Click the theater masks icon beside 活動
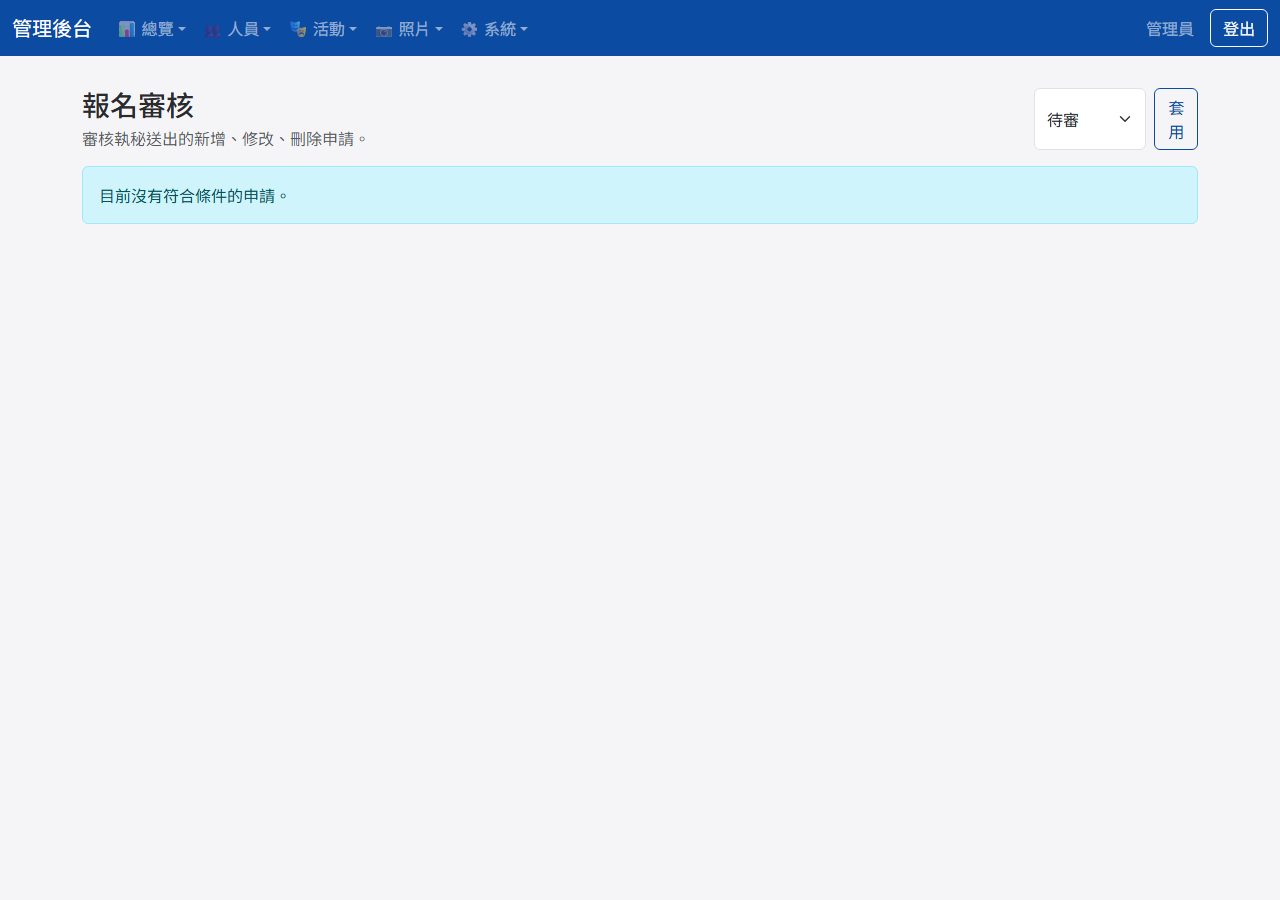The height and width of the screenshot is (900, 1280). [298, 29]
